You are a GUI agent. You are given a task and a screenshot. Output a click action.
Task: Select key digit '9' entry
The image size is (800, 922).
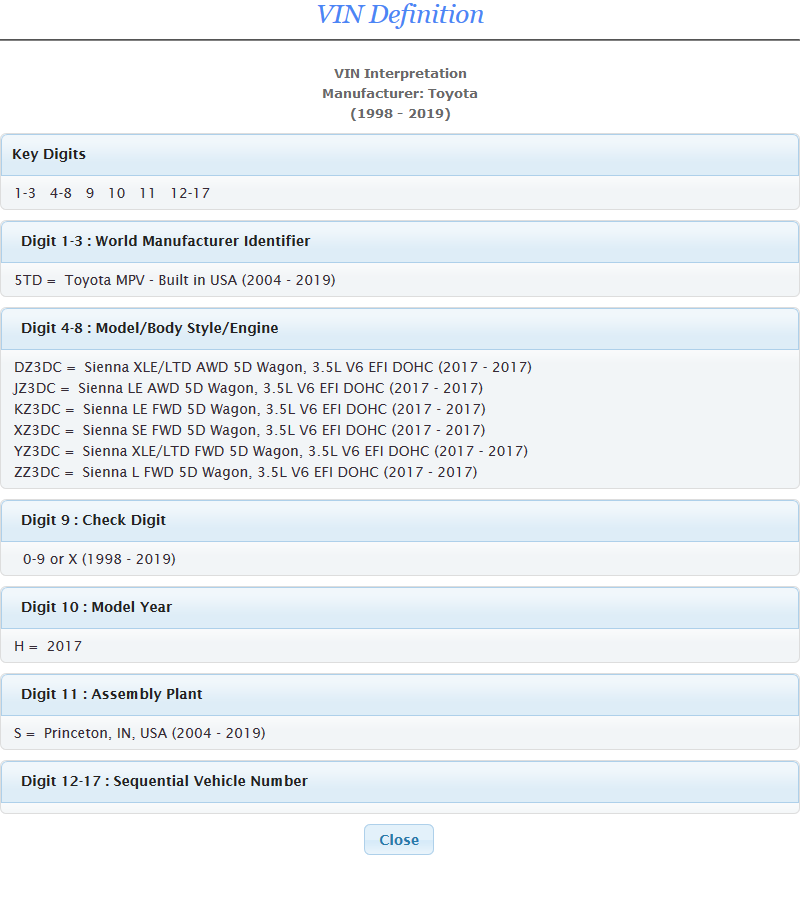tap(90, 193)
